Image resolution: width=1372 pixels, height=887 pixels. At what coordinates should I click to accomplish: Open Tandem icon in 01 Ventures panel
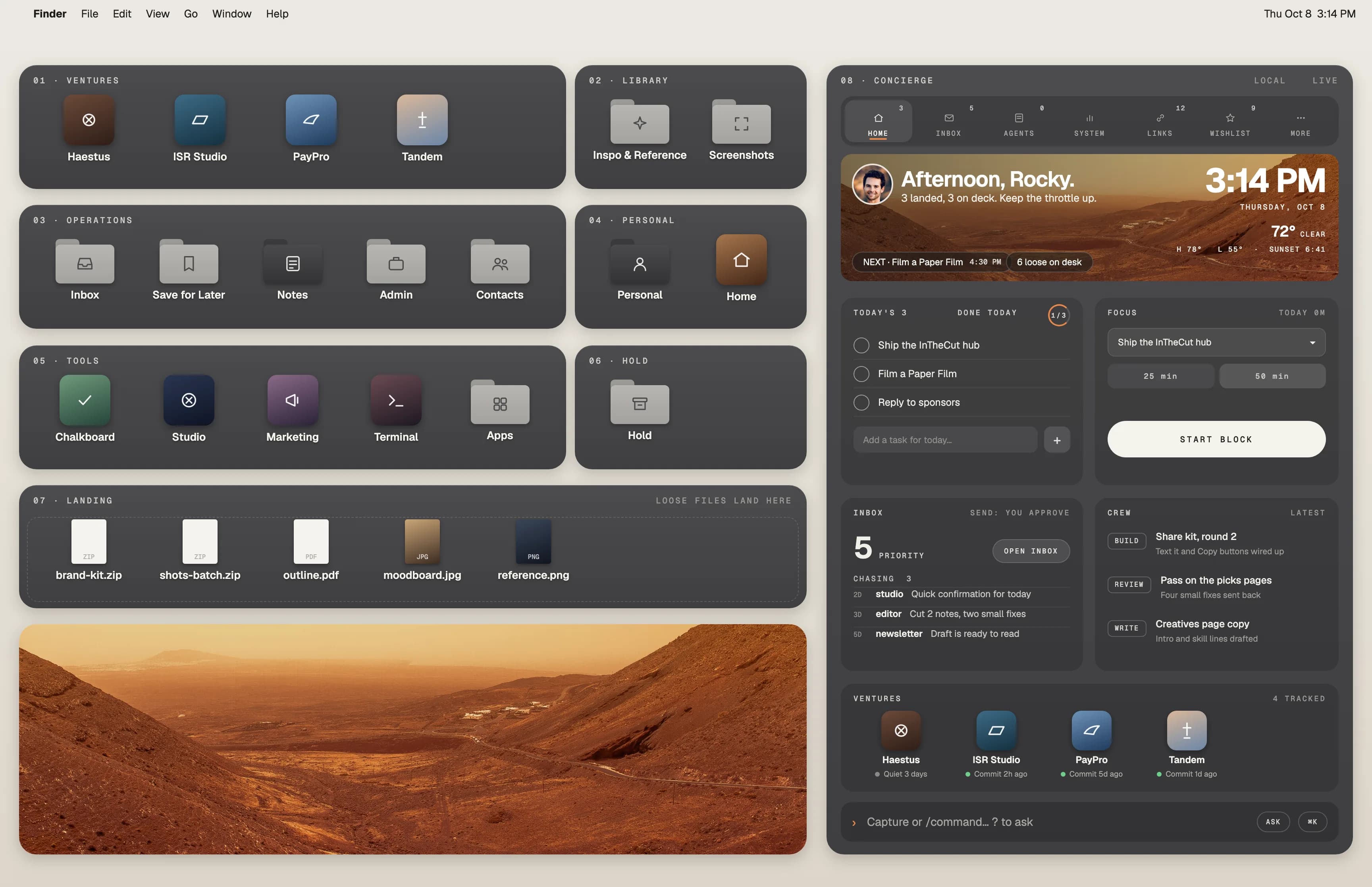tap(422, 120)
